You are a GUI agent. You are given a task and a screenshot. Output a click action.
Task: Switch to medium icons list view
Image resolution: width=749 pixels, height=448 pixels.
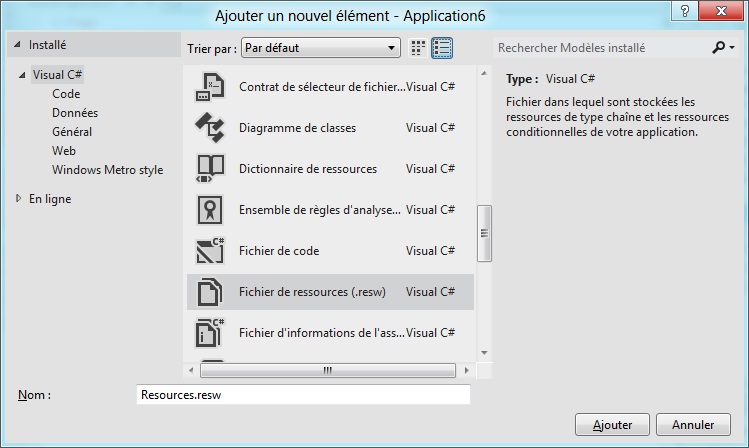pos(442,48)
